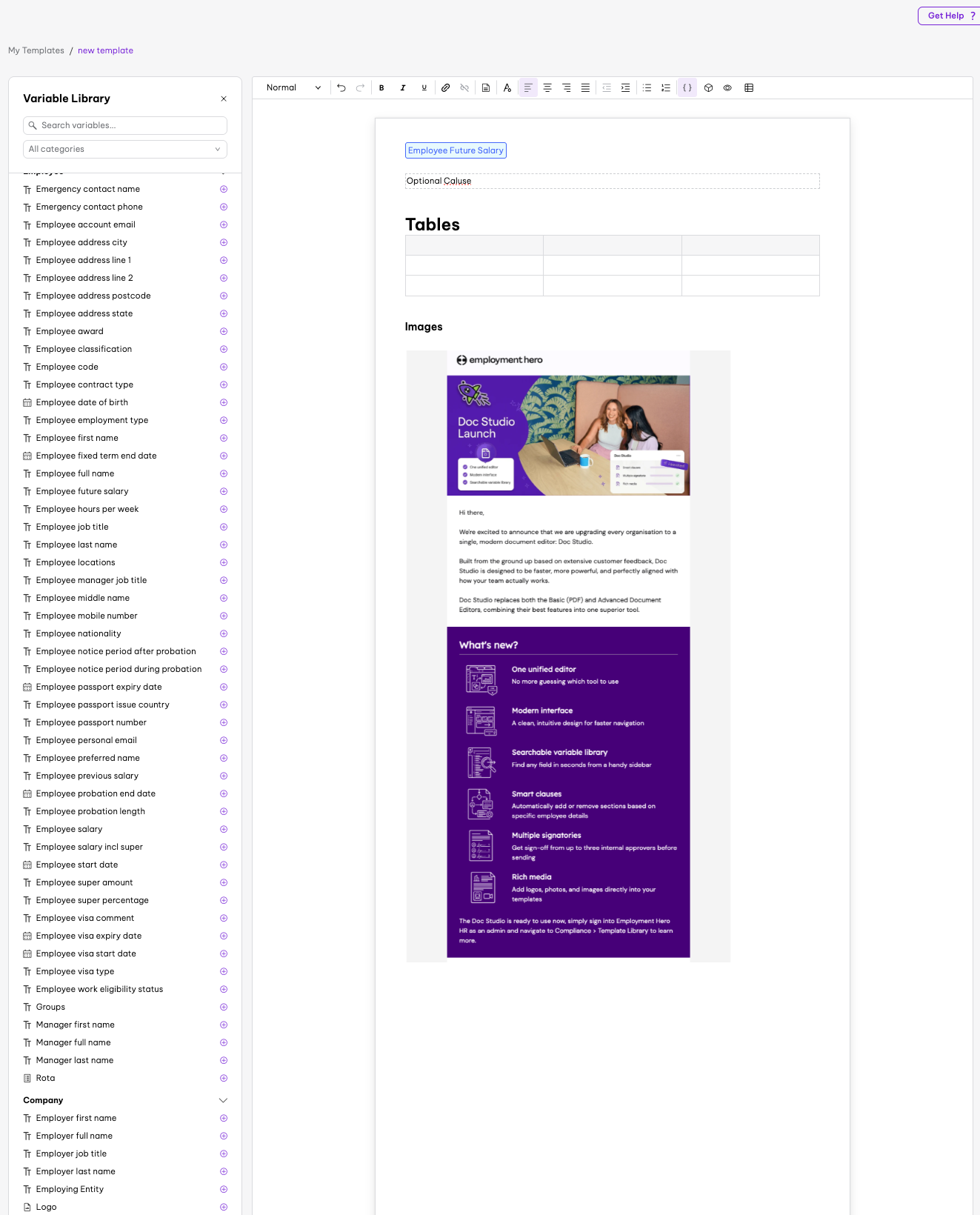
Task: Toggle underline formatting
Action: [x=424, y=87]
